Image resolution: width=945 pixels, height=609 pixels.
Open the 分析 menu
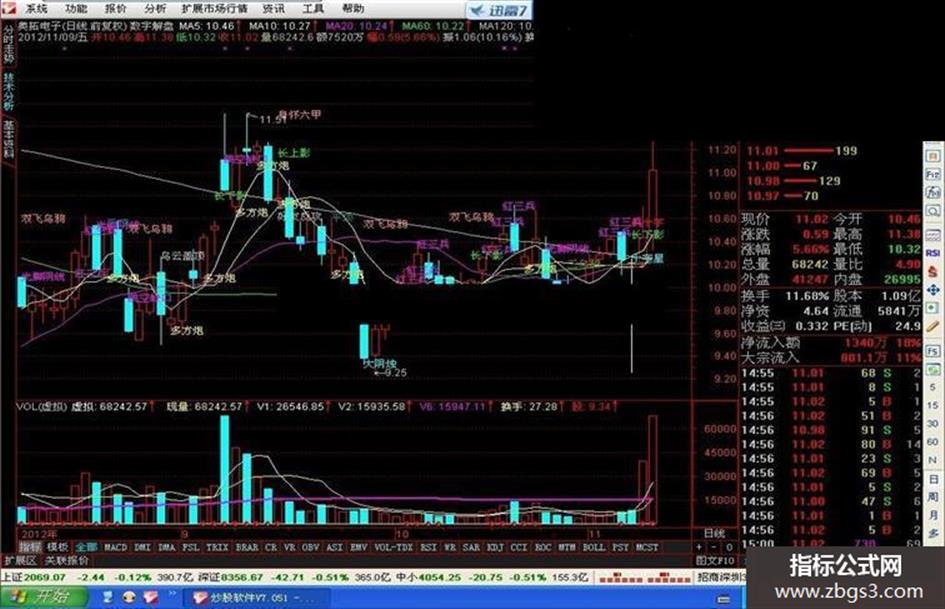click(155, 8)
